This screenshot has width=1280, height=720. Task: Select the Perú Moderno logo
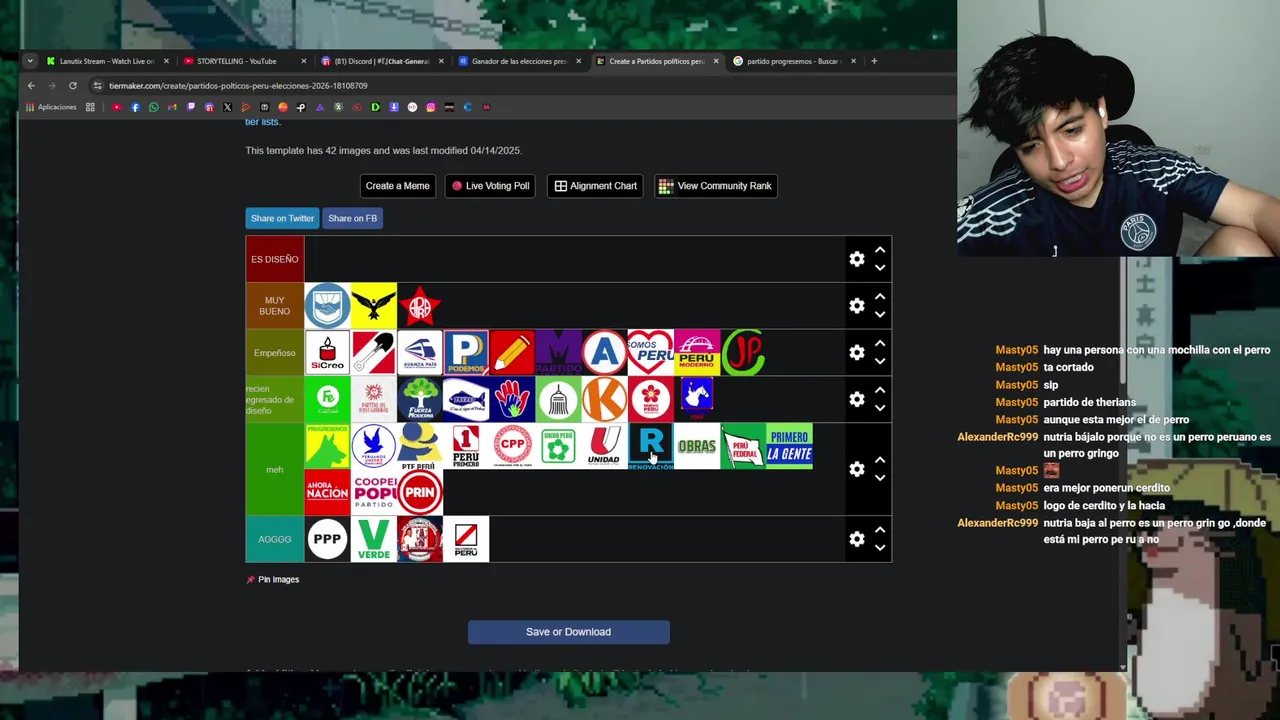coord(696,352)
